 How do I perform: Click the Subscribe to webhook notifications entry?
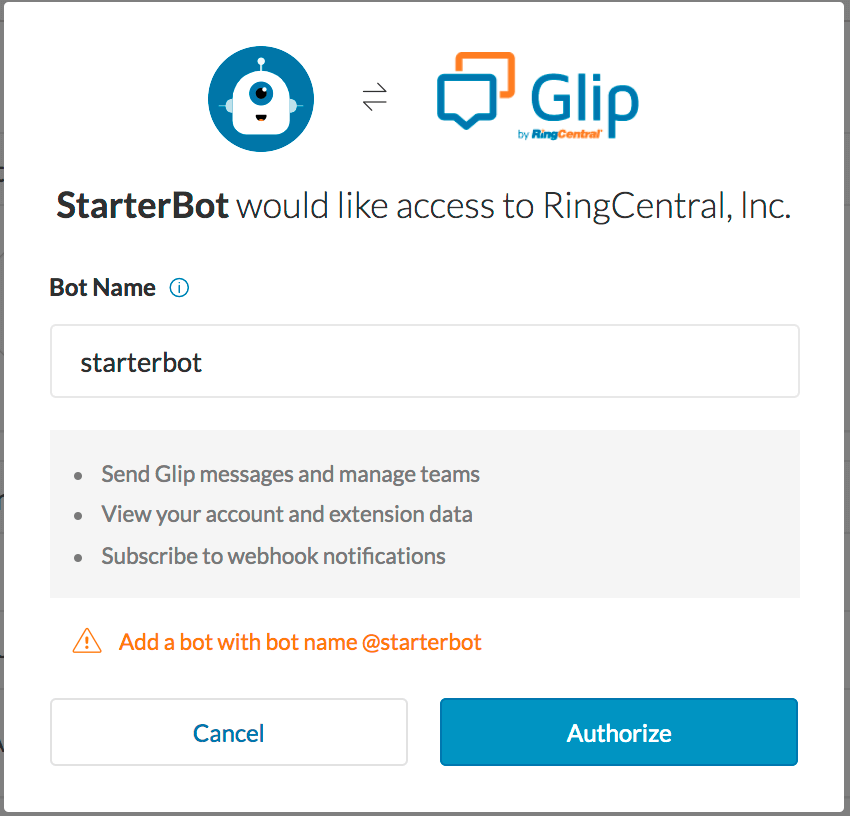click(x=273, y=556)
